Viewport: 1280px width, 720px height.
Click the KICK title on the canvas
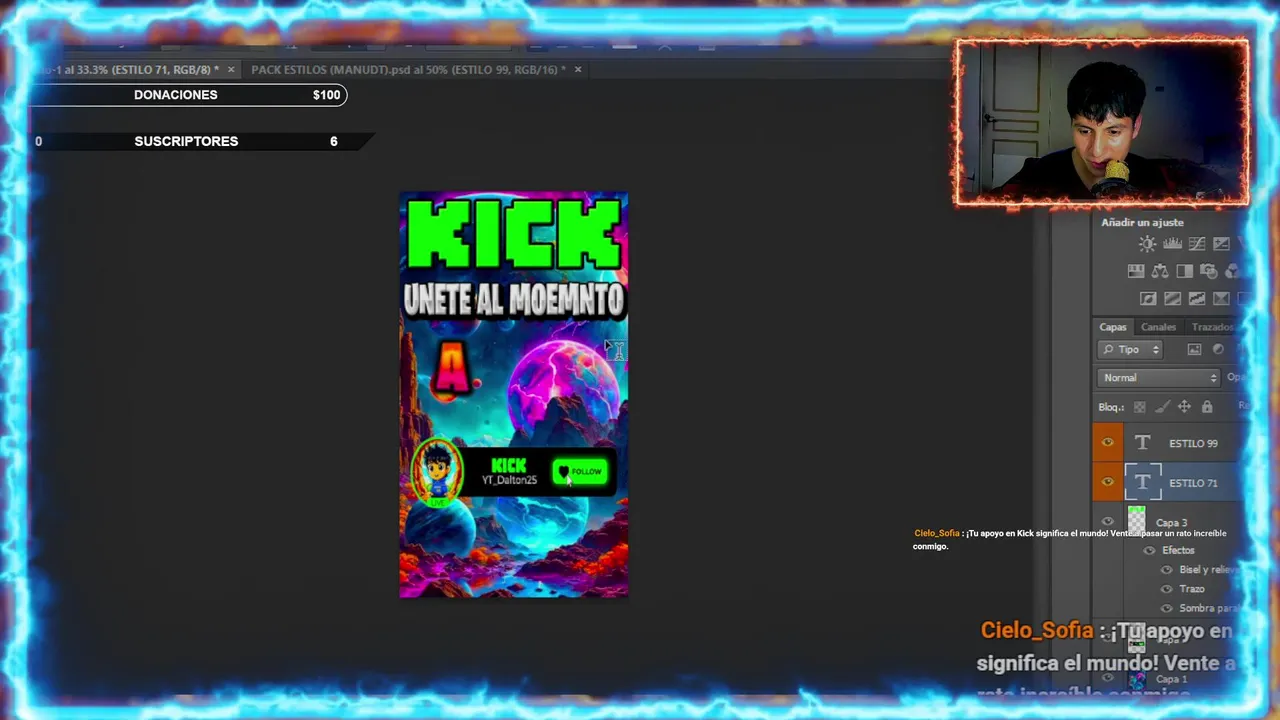(513, 234)
